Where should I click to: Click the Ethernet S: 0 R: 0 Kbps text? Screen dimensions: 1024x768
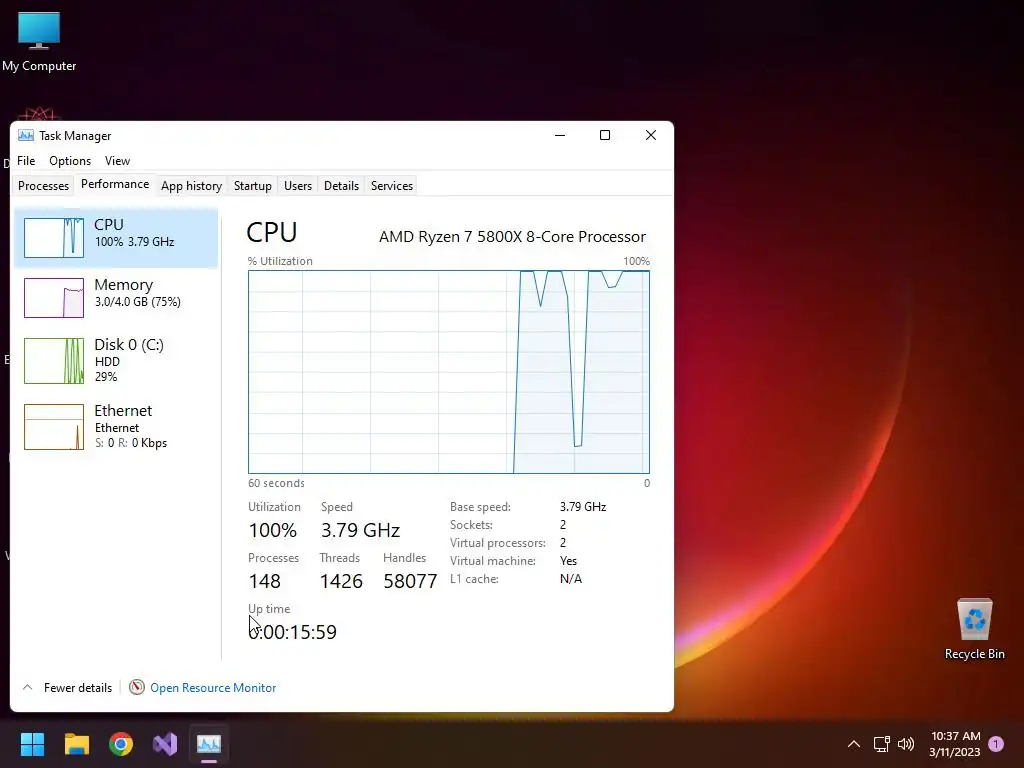[131, 443]
